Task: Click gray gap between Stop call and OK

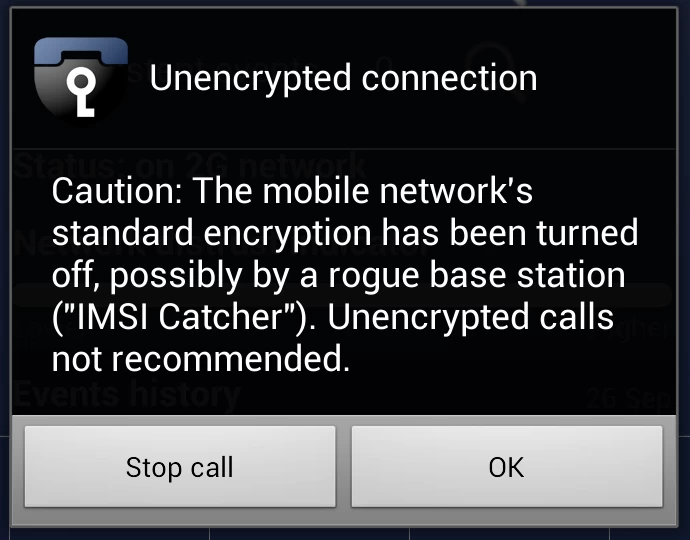Action: pos(344,467)
